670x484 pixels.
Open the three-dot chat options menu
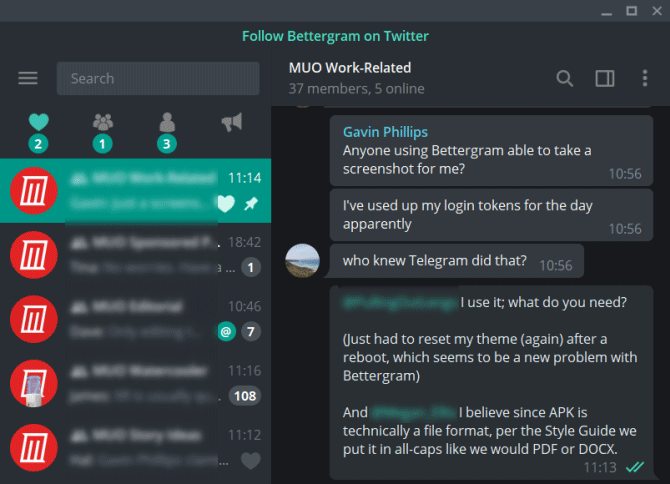pos(645,78)
